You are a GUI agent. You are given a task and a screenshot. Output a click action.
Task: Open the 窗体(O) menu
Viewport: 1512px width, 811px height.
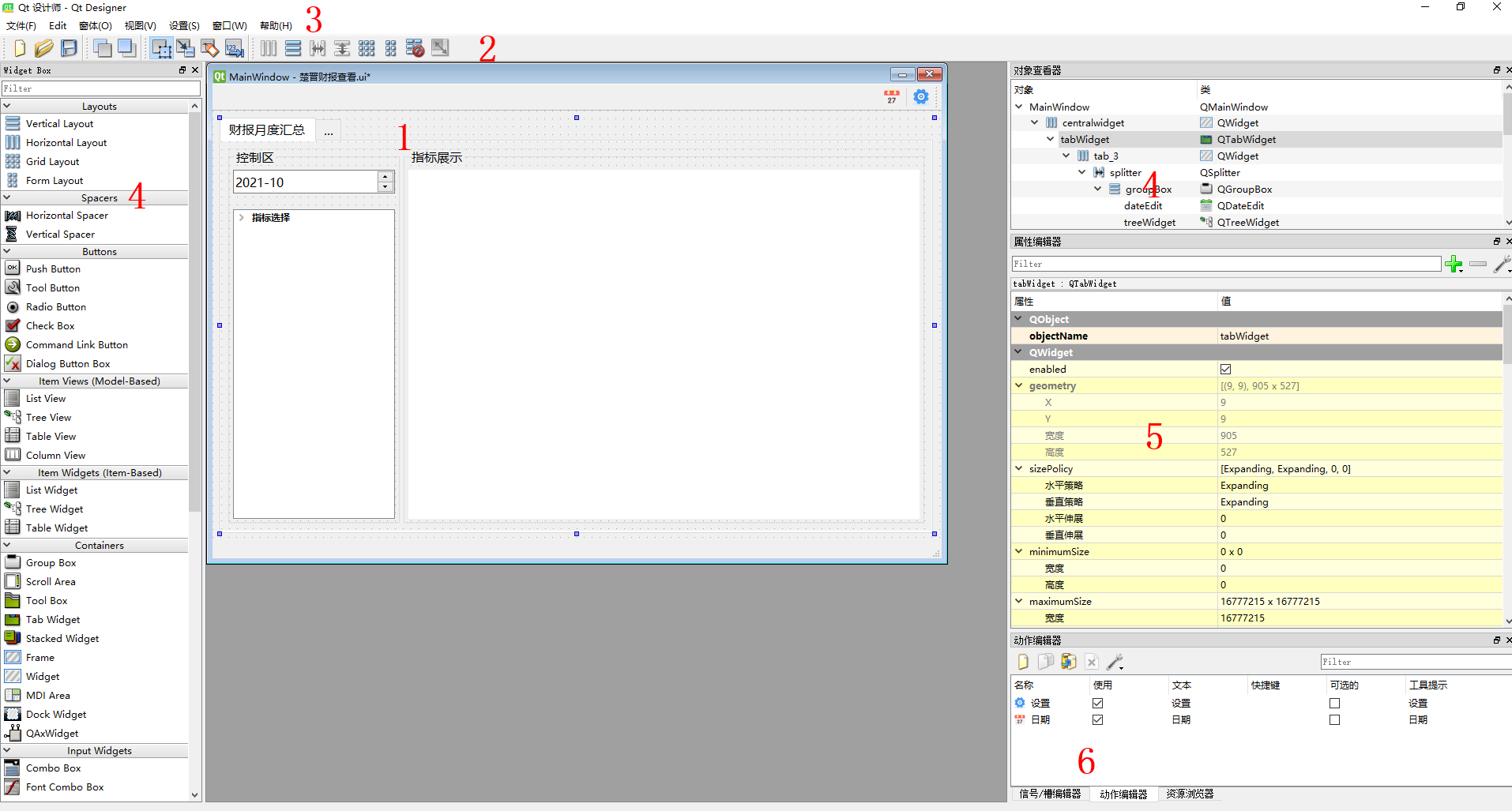coord(96,25)
